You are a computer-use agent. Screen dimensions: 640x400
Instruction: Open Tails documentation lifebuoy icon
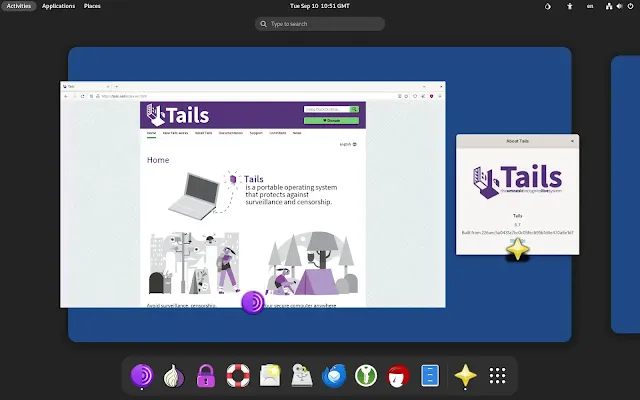[x=238, y=376]
